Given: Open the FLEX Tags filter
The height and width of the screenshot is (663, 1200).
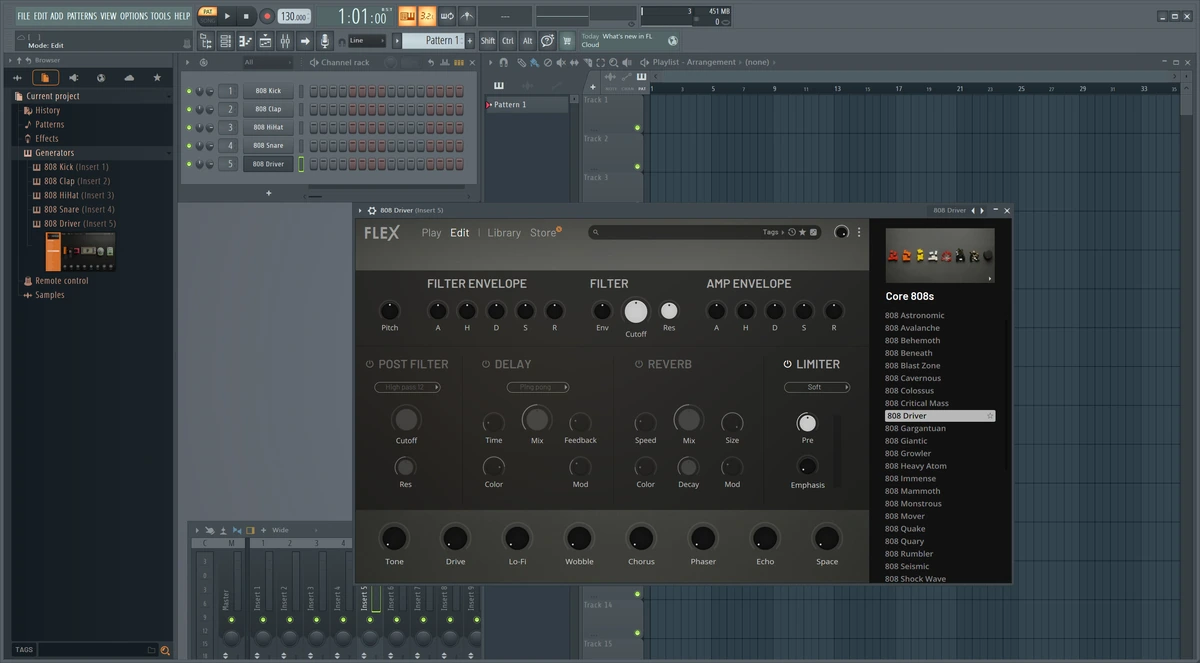Looking at the screenshot, I should point(773,232).
